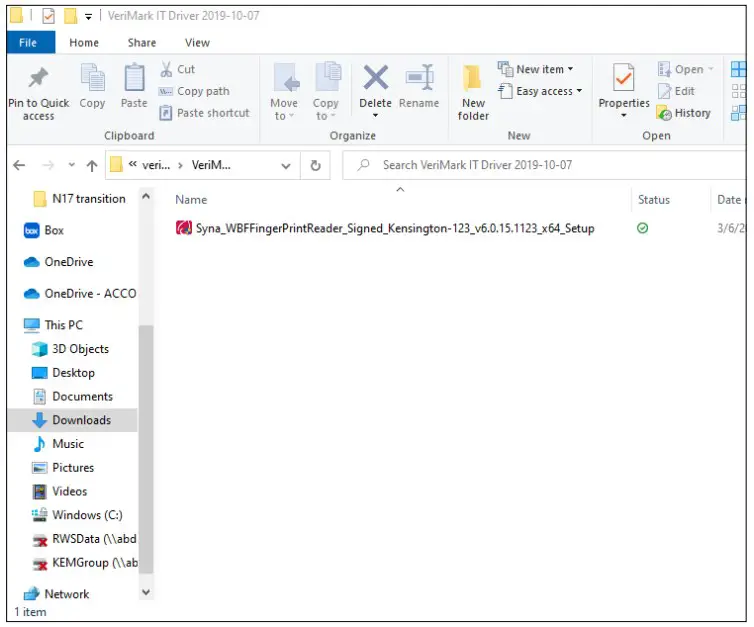The image size is (754, 627).
Task: Open the Pictures folder
Action: (x=63, y=467)
